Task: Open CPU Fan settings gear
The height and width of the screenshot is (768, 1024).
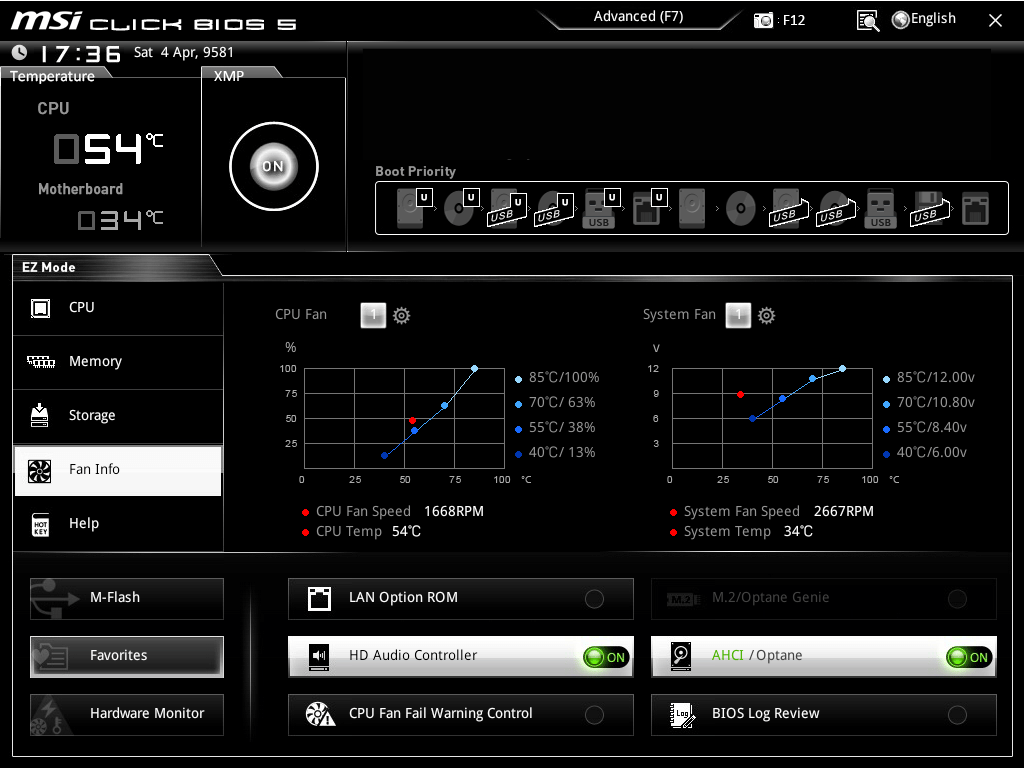Action: coord(401,315)
